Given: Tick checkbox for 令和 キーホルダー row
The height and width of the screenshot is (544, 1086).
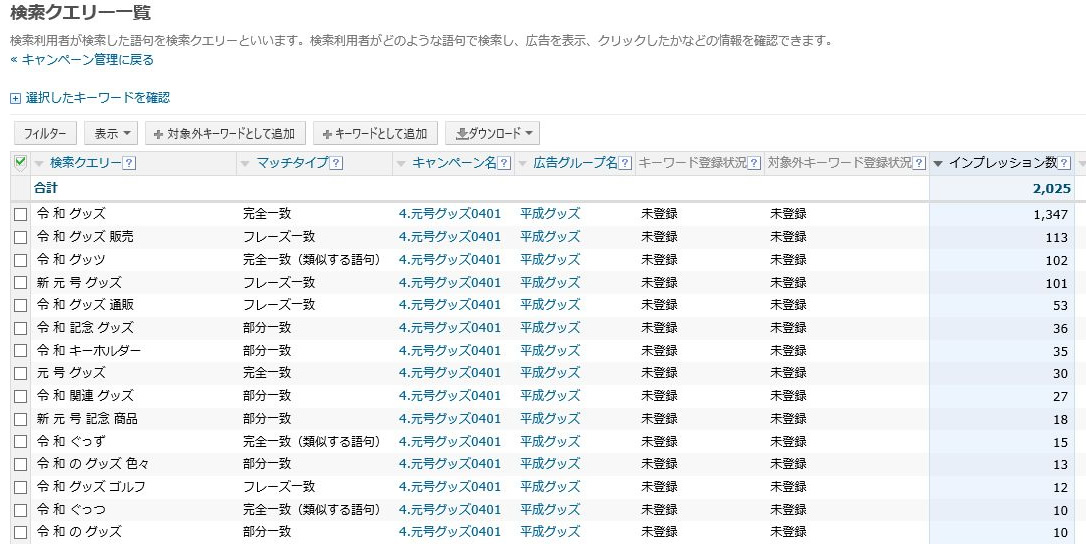Looking at the screenshot, I should 20,351.
